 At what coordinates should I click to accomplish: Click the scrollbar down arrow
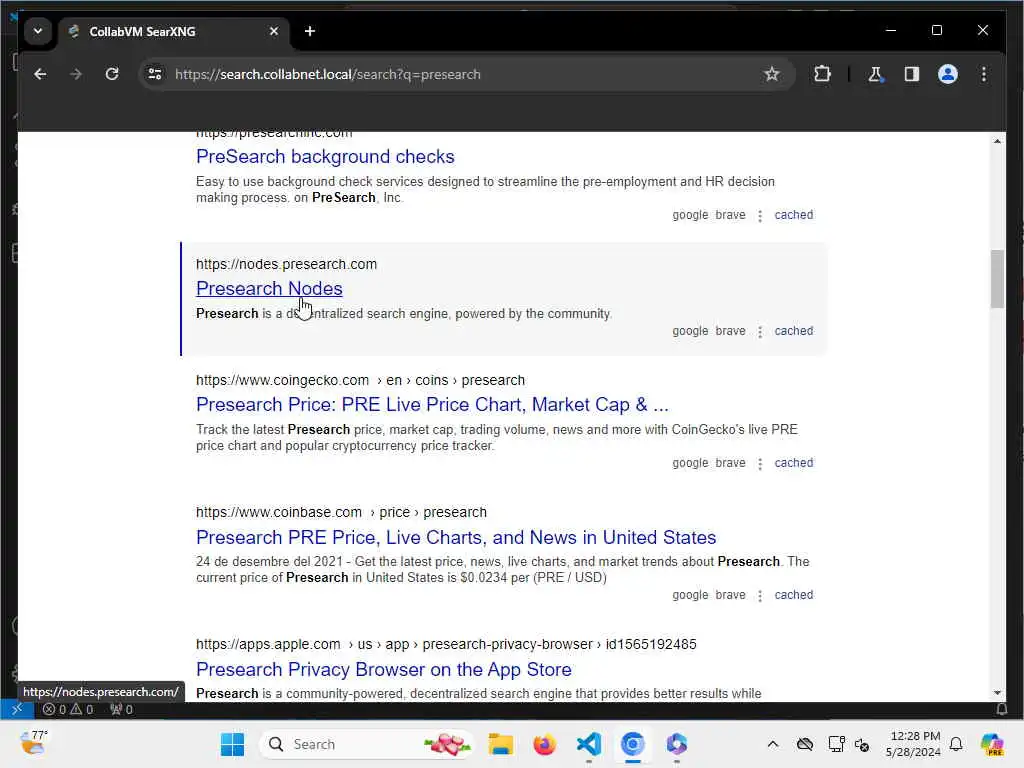[997, 692]
